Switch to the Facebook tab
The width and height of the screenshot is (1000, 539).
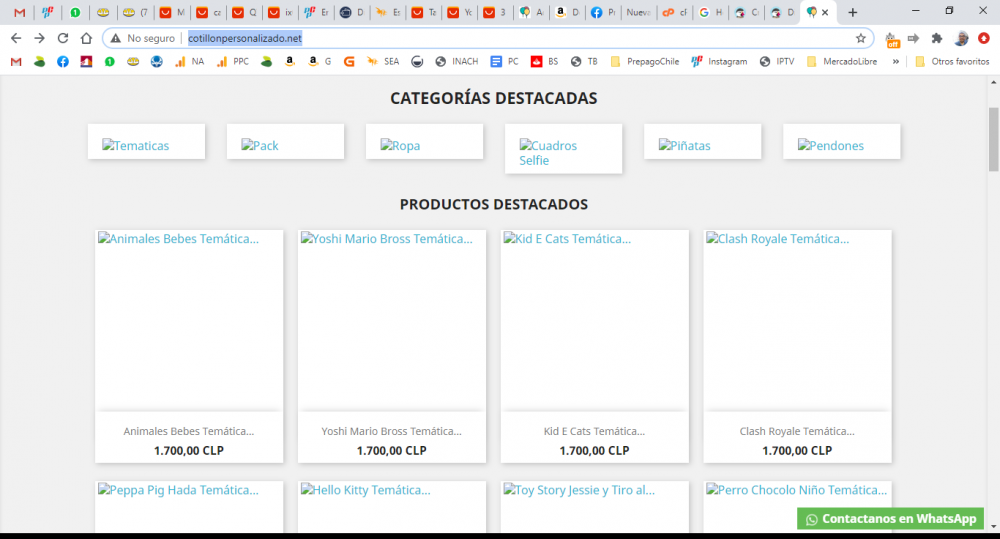pyautogui.click(x=603, y=12)
